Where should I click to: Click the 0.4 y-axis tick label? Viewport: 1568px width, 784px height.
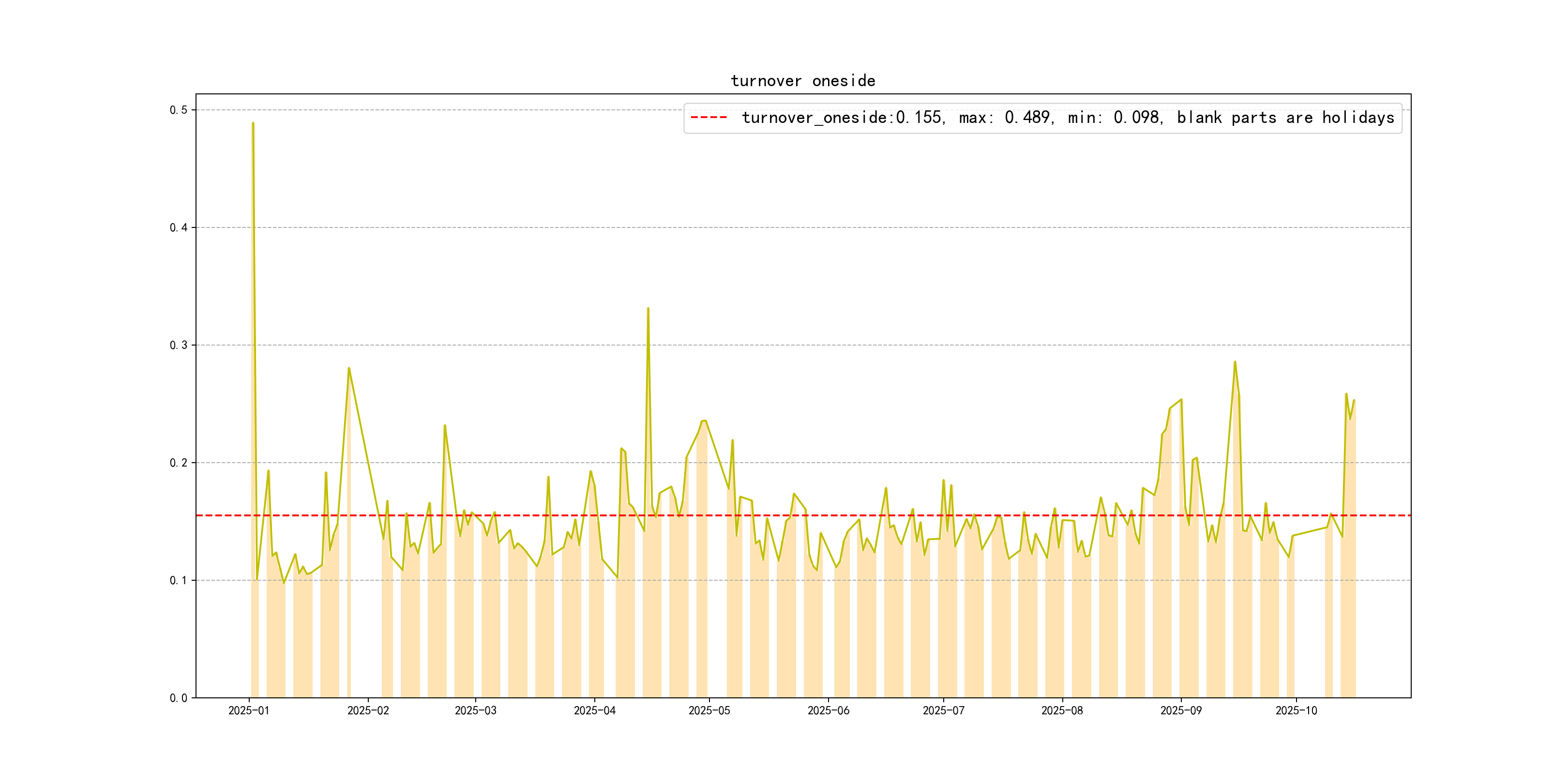point(179,227)
